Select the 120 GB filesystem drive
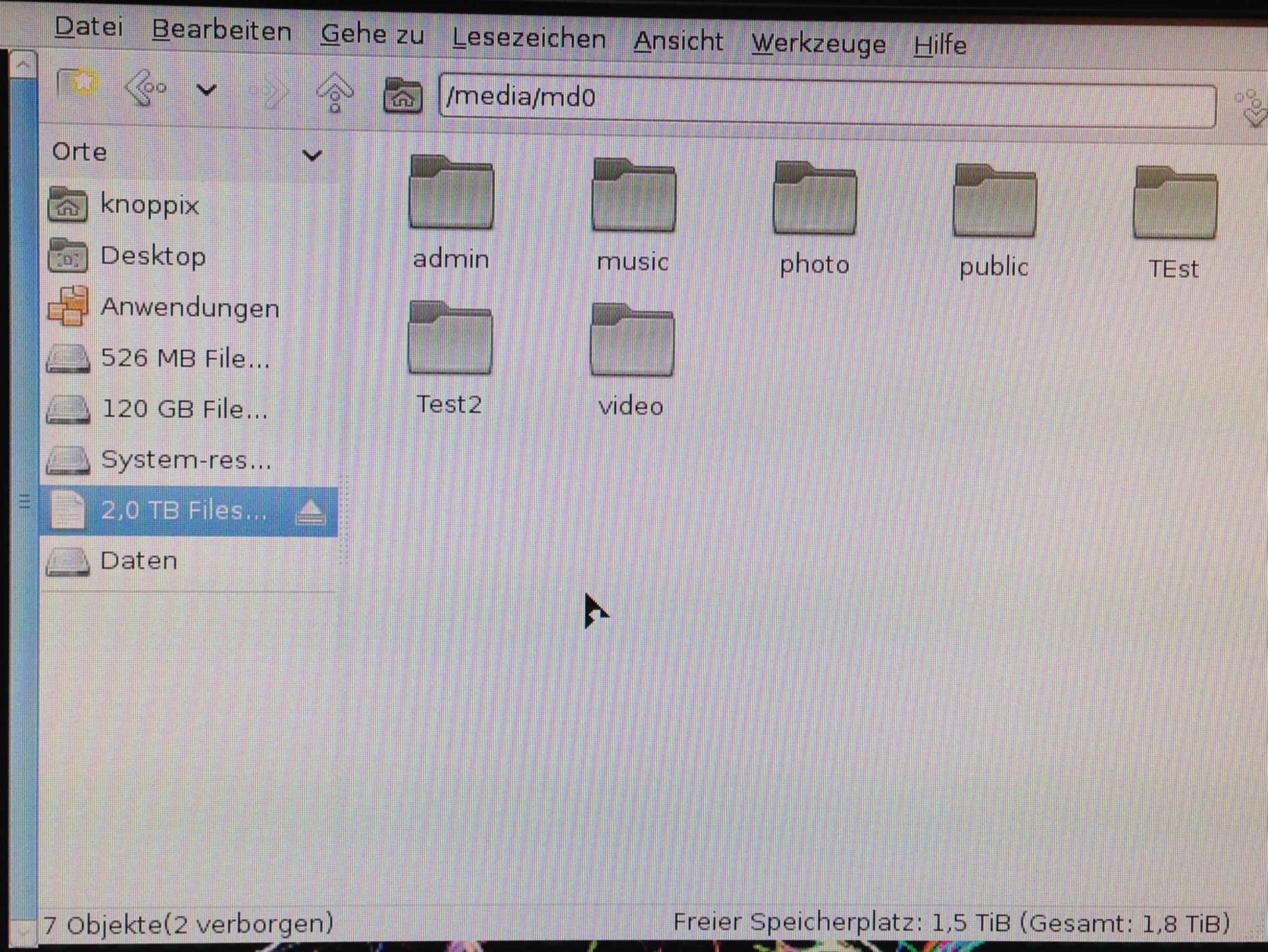Screen dimensions: 1268x952 [x=184, y=409]
